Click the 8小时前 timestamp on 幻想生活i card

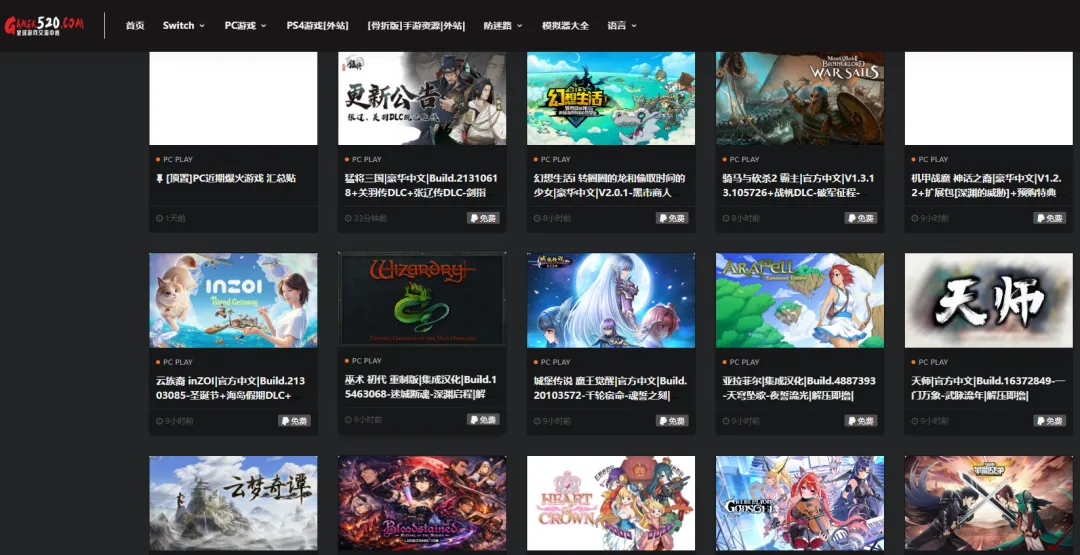click(x=552, y=218)
